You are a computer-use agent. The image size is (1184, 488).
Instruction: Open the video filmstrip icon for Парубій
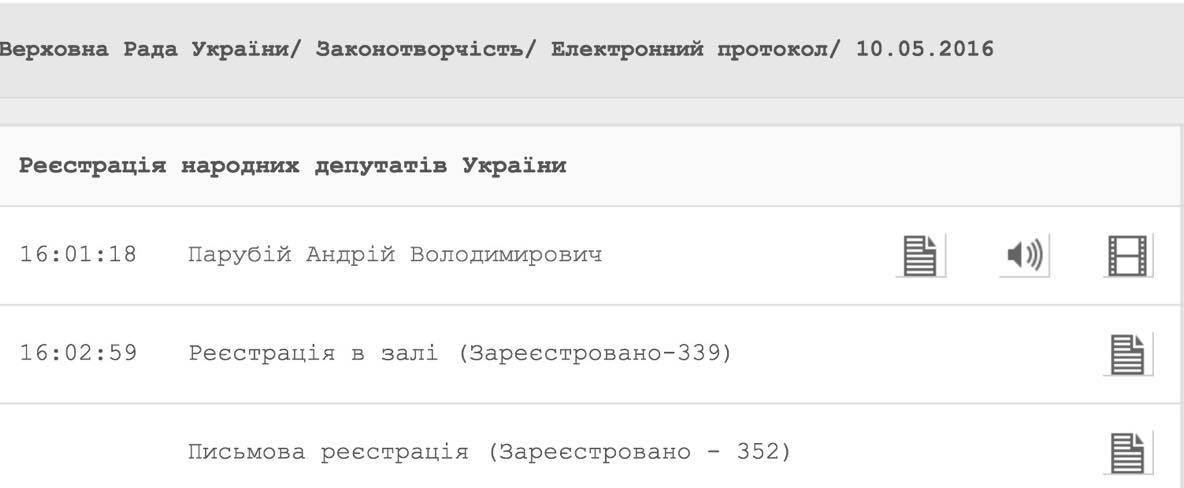(1129, 255)
